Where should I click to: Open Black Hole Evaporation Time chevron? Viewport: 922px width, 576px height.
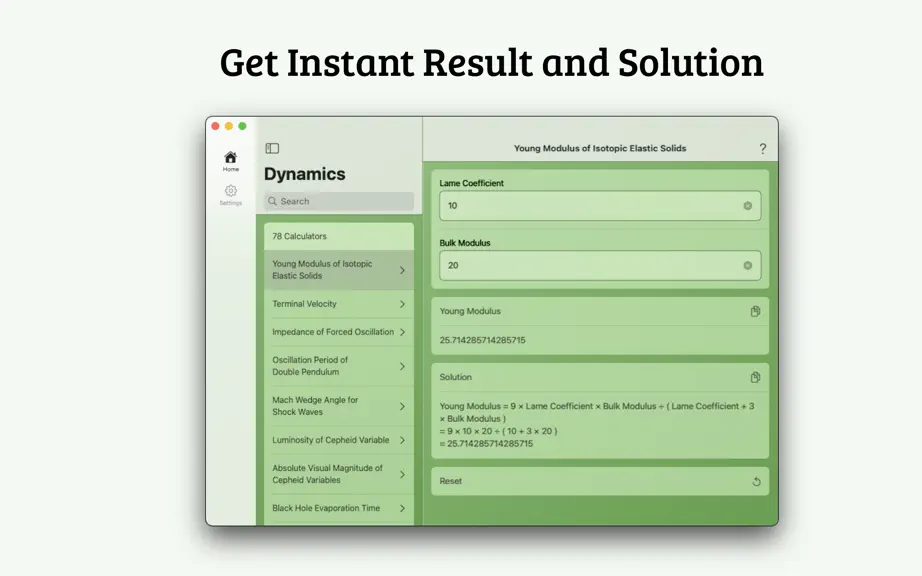click(402, 508)
